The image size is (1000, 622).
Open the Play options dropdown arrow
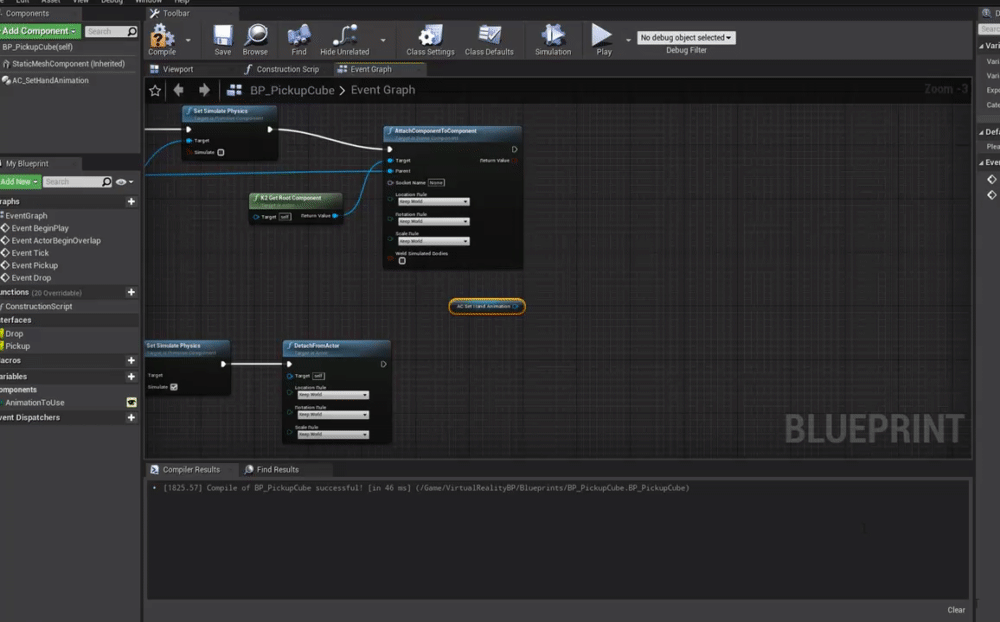628,40
